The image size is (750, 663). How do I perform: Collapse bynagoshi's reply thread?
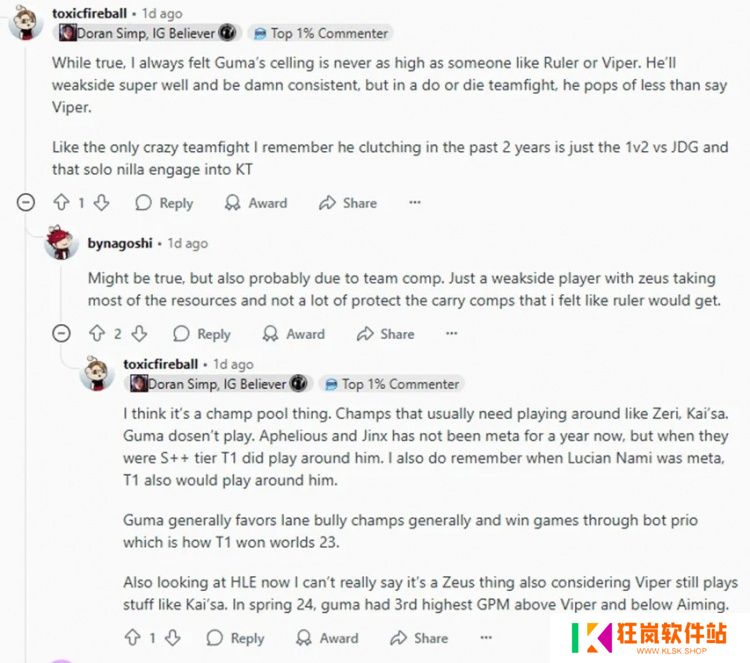point(61,333)
